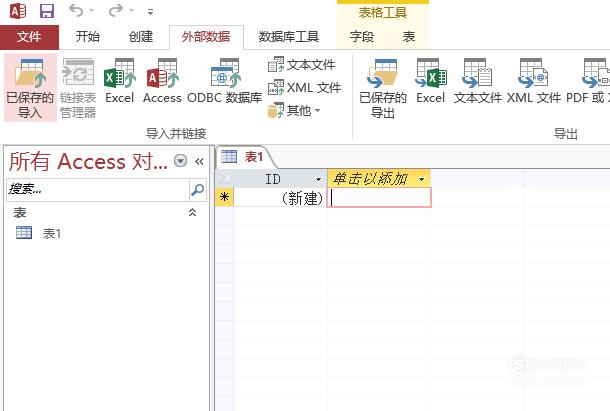The height and width of the screenshot is (411, 610).
Task: Open navigation pane category dropdown menu
Action: 180,161
